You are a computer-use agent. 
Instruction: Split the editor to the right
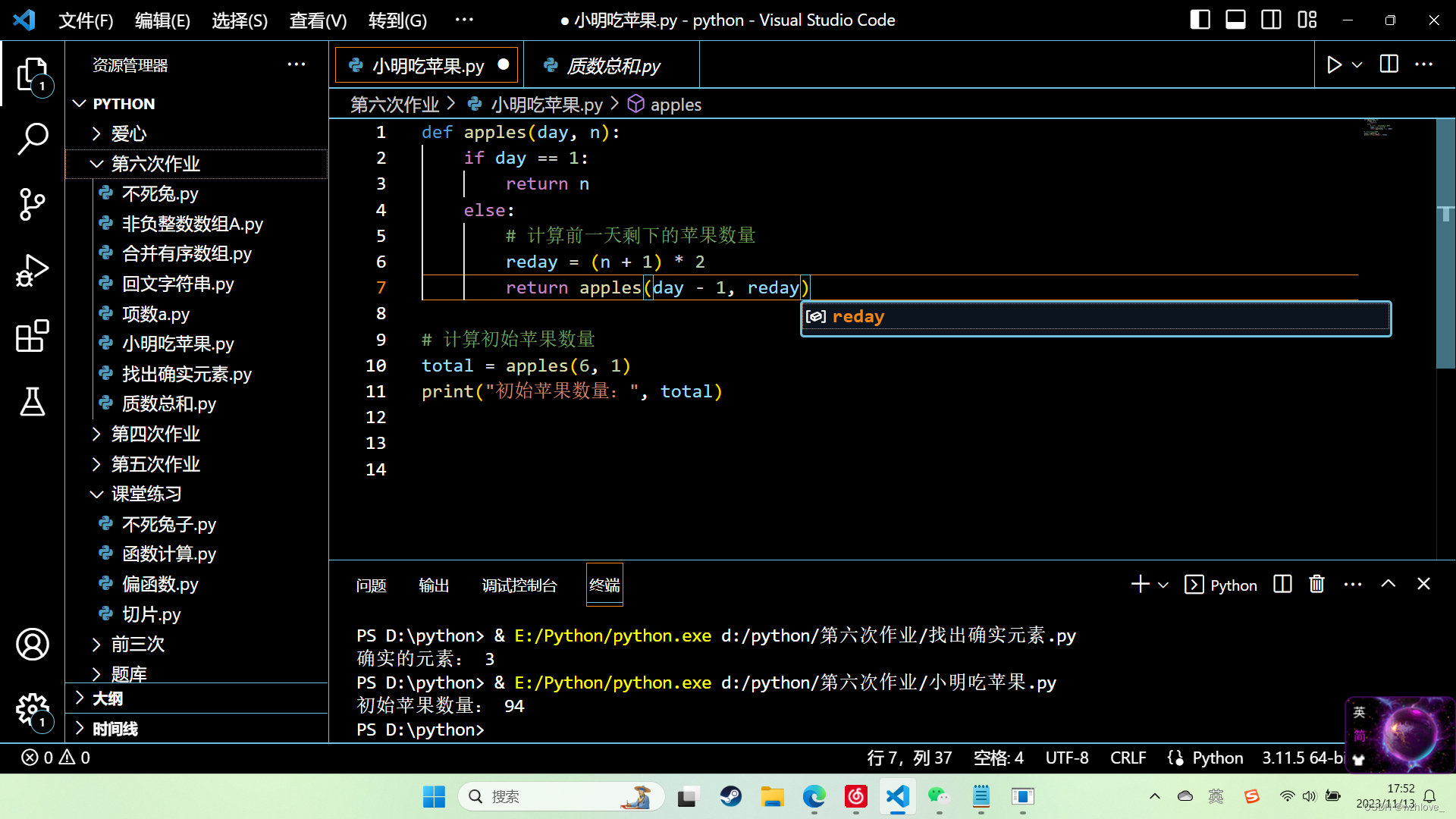[1389, 64]
